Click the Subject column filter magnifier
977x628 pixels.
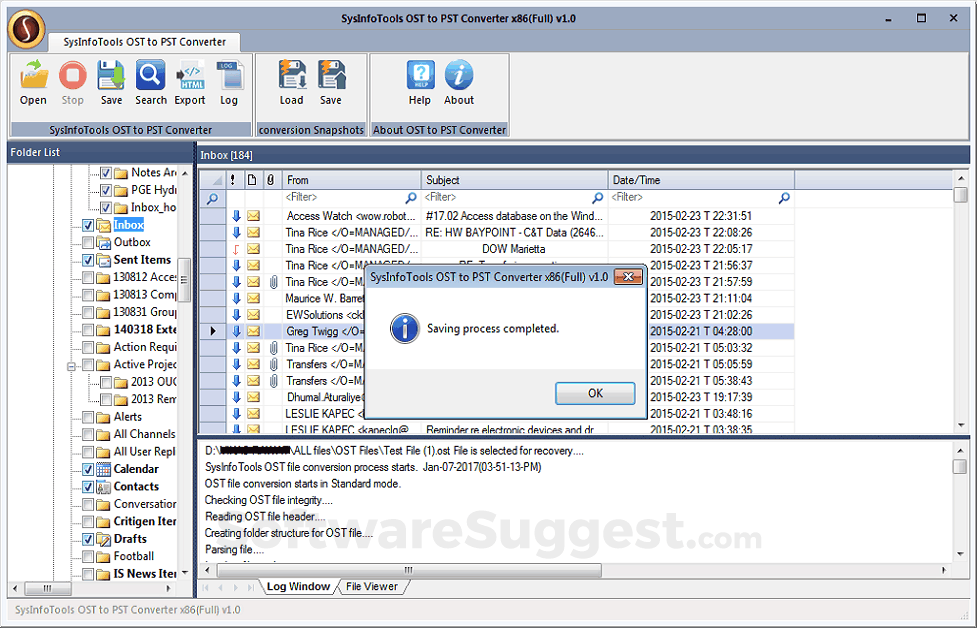(598, 197)
